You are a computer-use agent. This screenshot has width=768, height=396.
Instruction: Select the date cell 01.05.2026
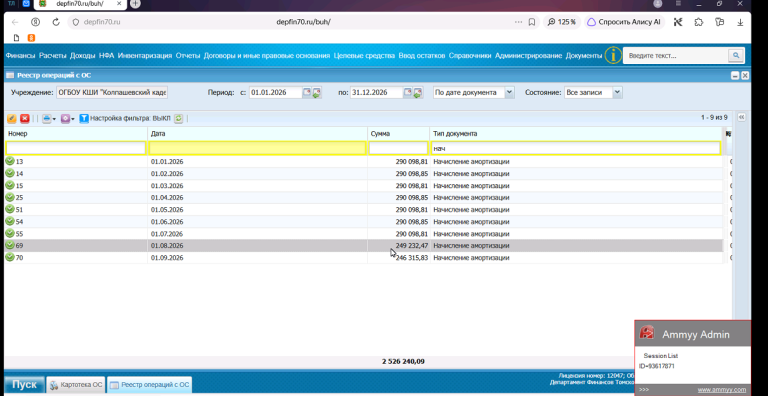coord(257,210)
